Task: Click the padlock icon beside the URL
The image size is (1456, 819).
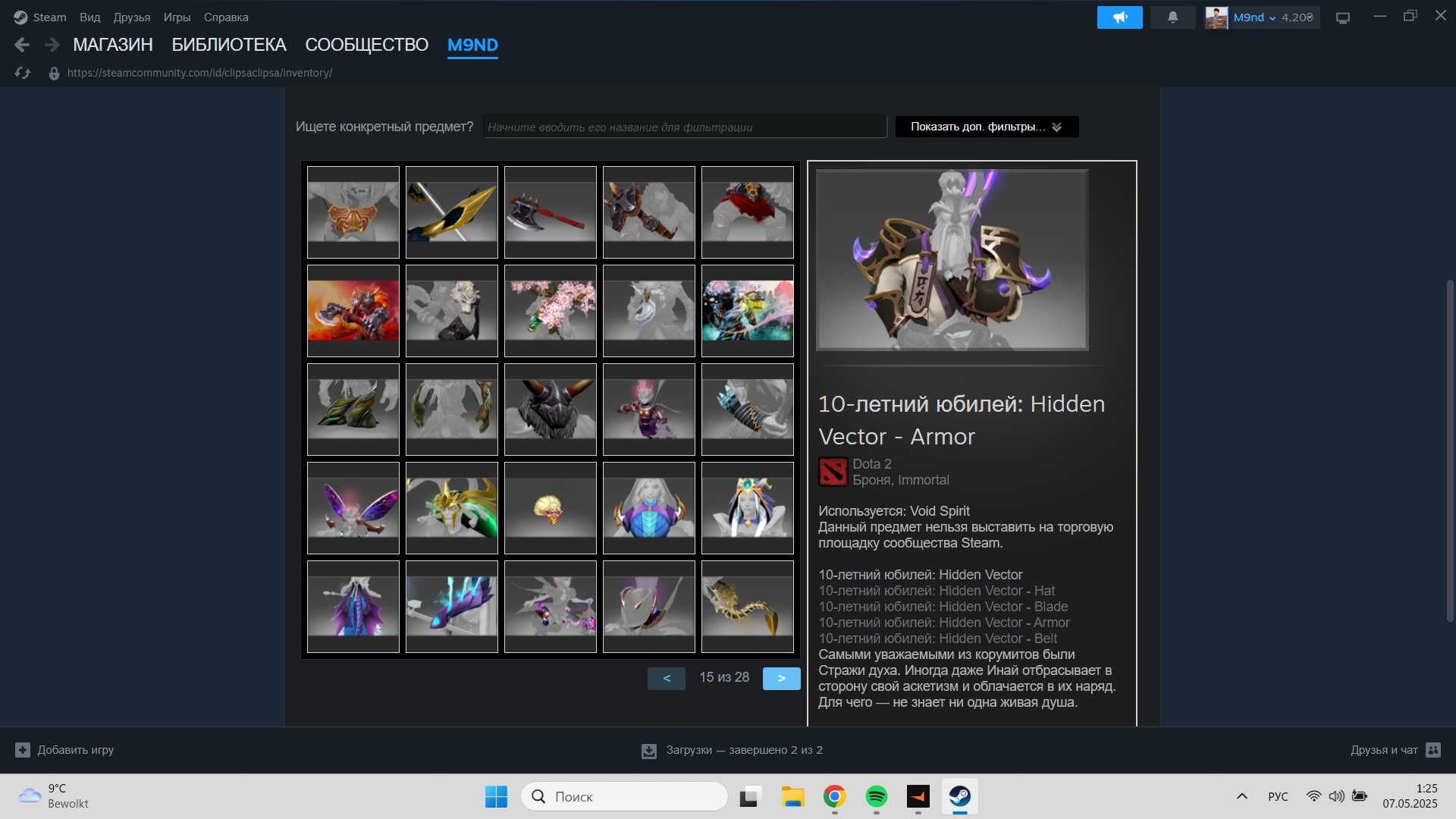Action: point(54,74)
